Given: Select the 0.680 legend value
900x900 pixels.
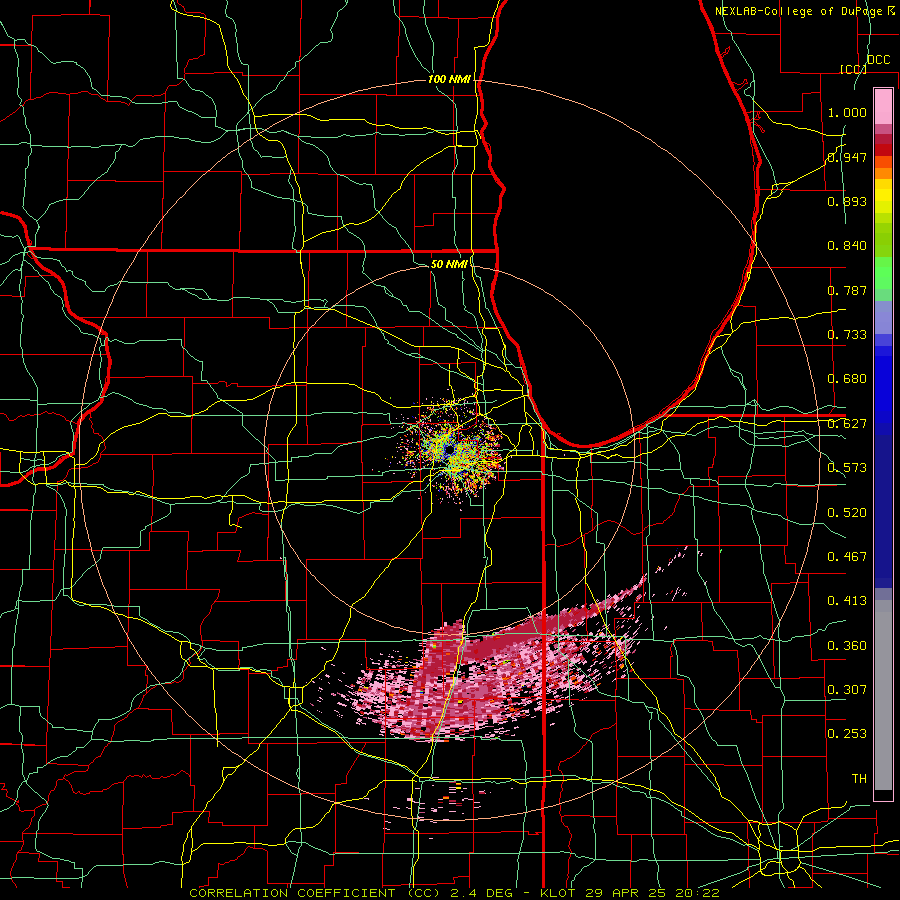Looking at the screenshot, I should 847,378.
